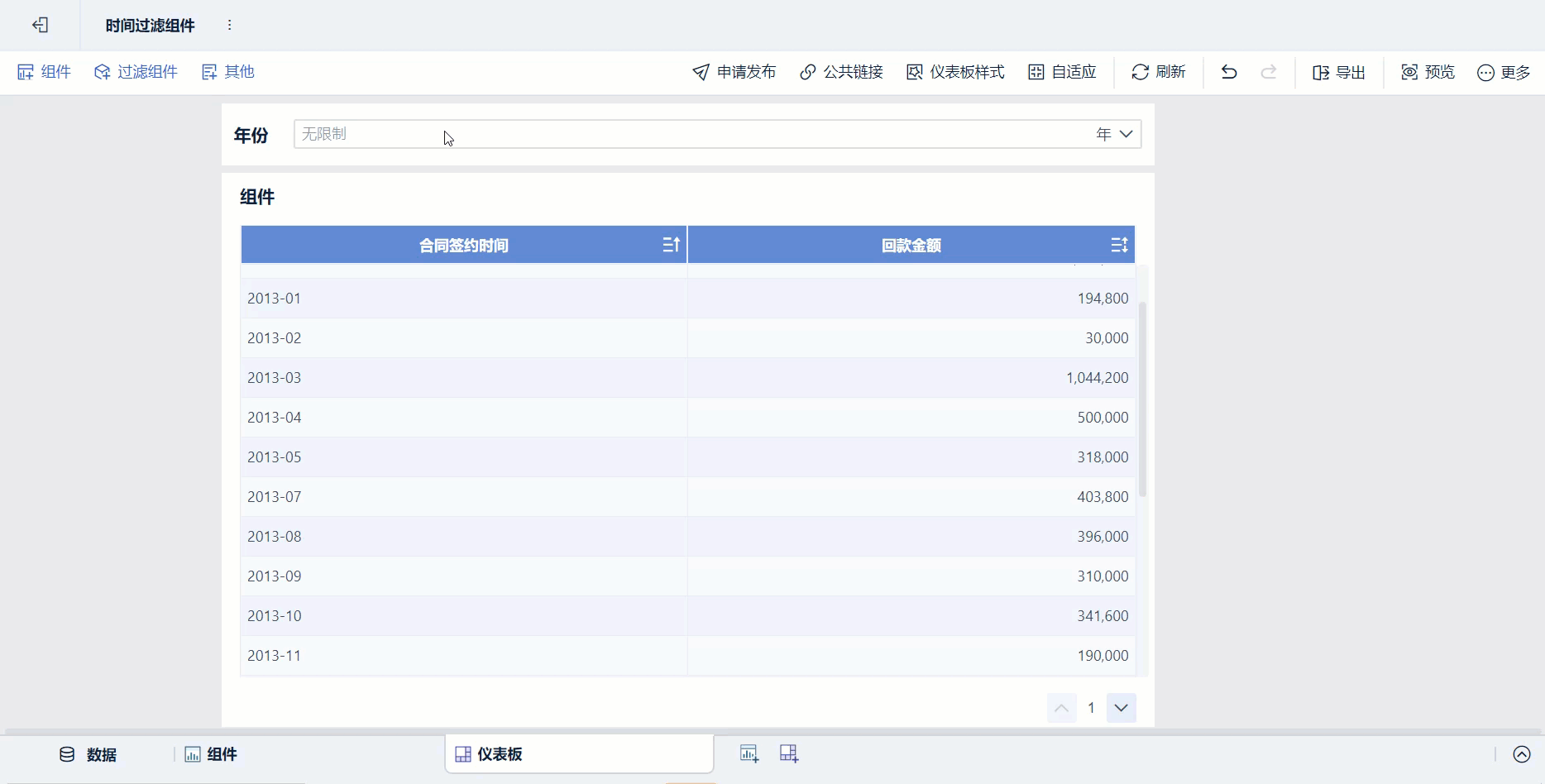Select the 2013-11 cell
Screen dimensions: 1545x784
pos(464,656)
